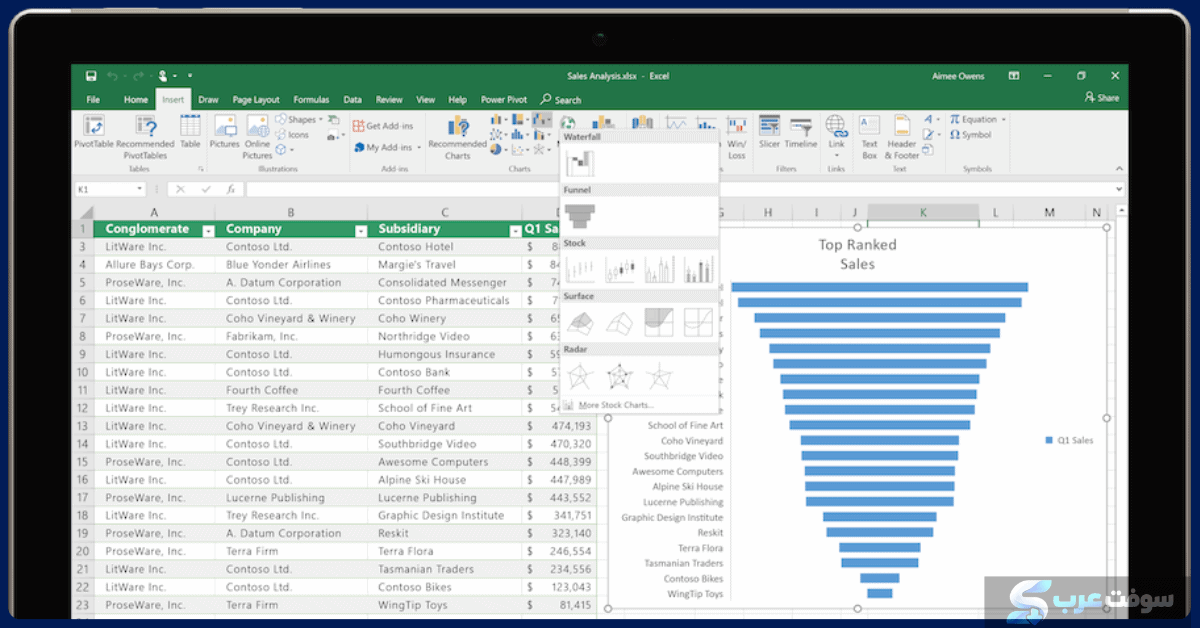Open Recommended Charts

pyautogui.click(x=458, y=137)
